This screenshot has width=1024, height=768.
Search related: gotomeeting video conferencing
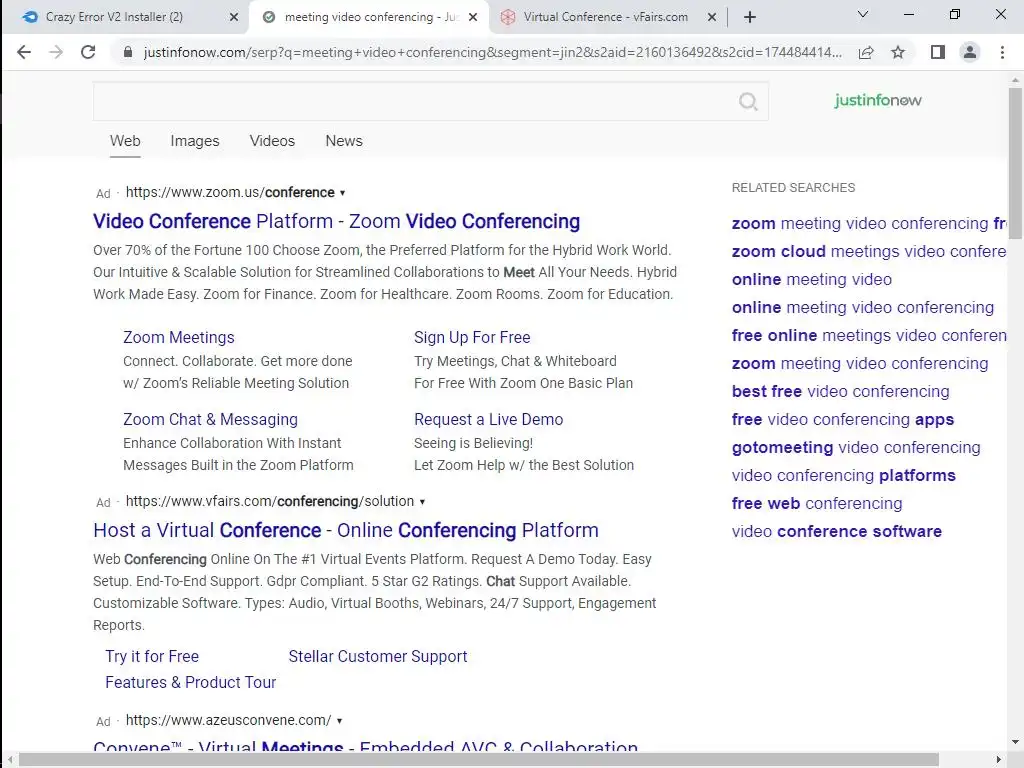[856, 447]
